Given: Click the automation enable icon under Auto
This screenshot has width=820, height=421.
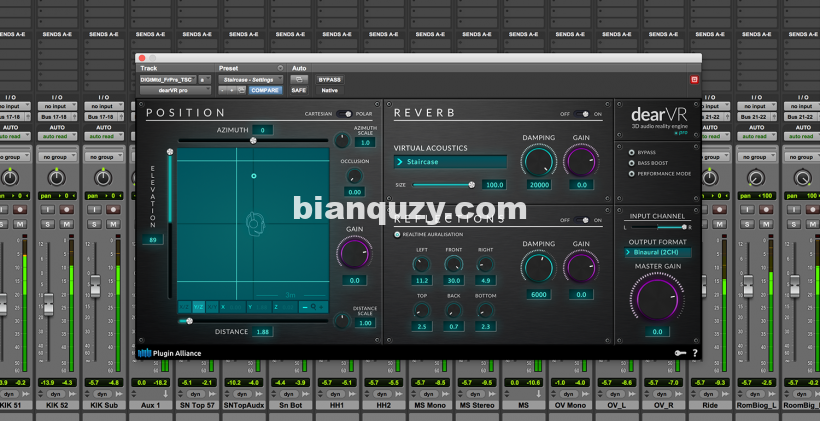Looking at the screenshot, I should pyautogui.click(x=299, y=79).
